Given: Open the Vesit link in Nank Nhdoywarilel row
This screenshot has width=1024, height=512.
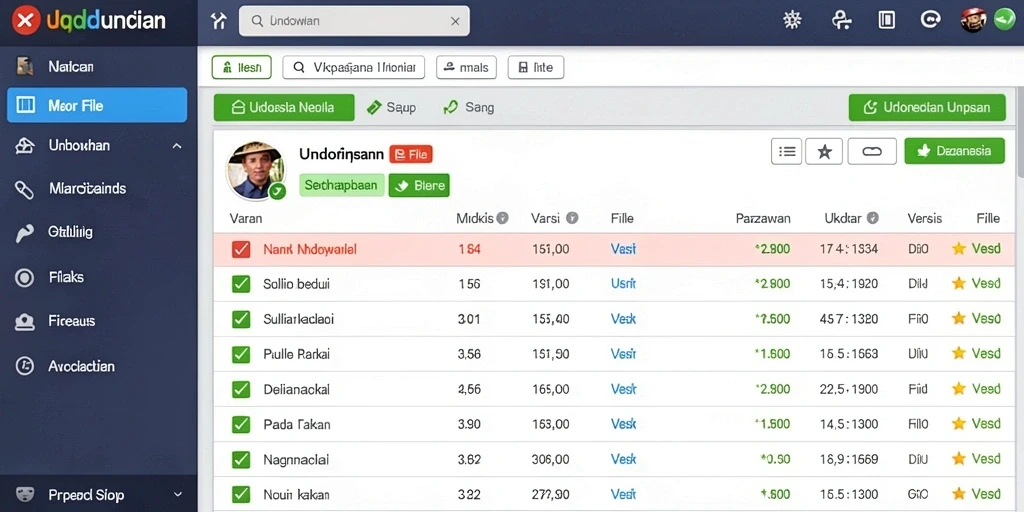Looking at the screenshot, I should pos(624,249).
